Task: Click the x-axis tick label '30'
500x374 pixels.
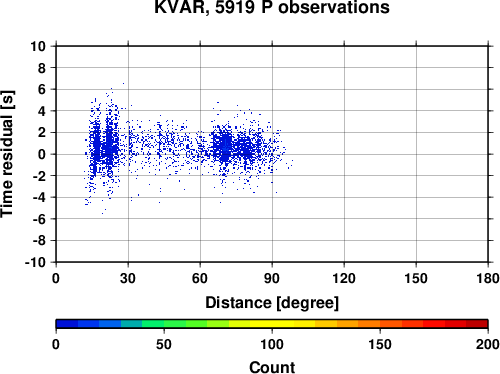Action: 128,278
